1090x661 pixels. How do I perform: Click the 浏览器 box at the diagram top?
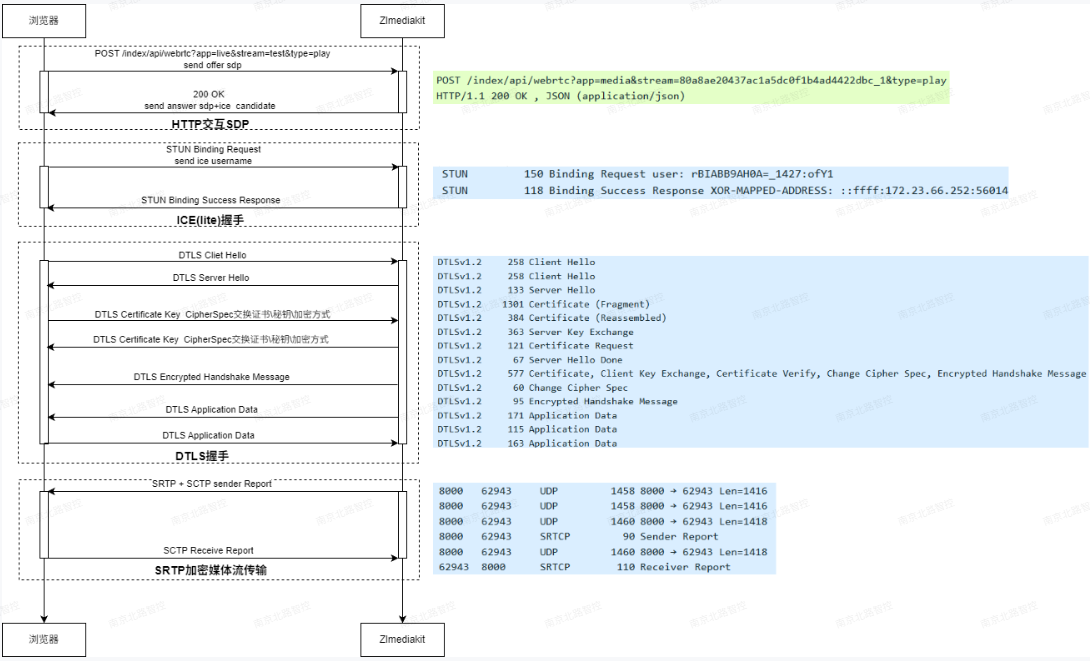click(44, 21)
